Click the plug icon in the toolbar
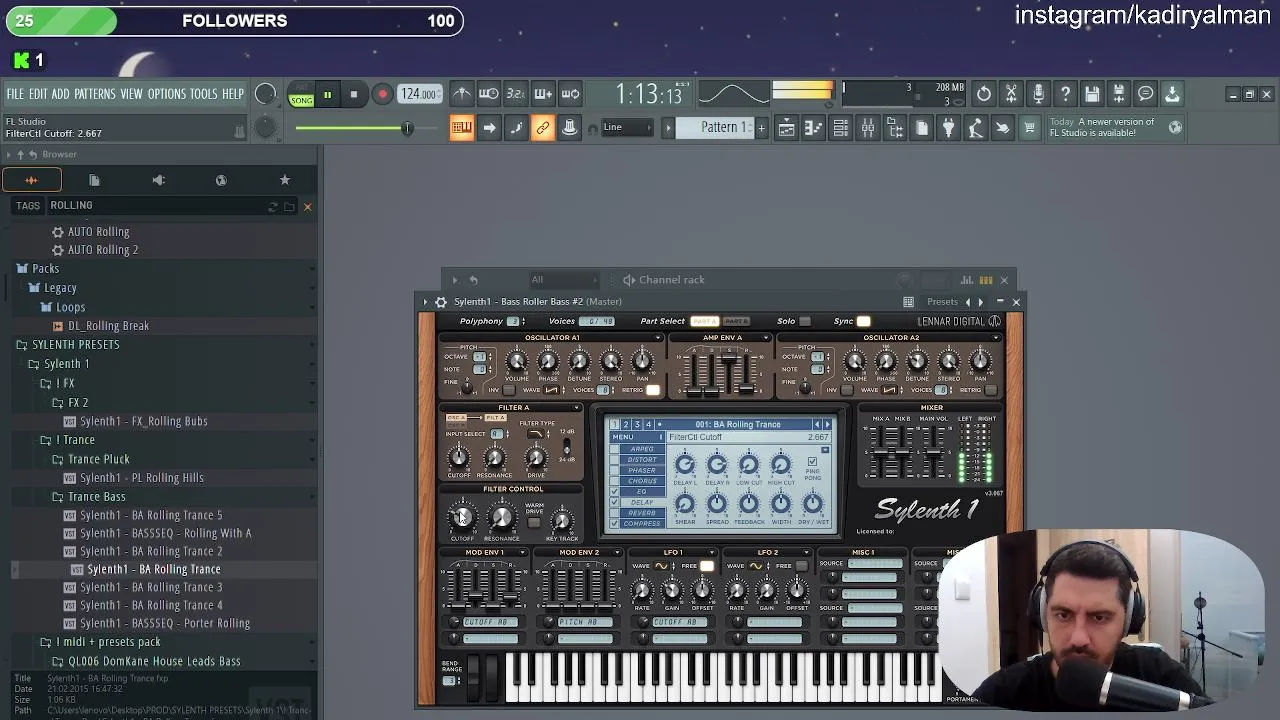Screen dimensions: 1280x720 (949, 128)
